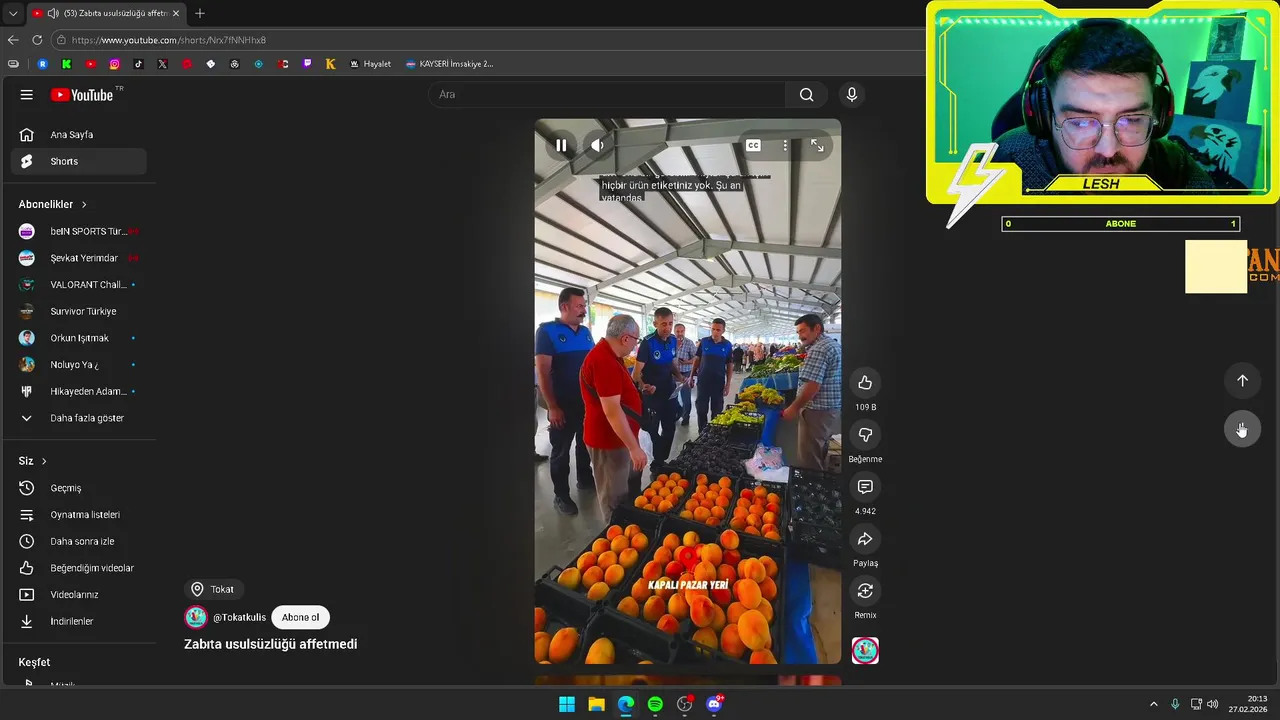The height and width of the screenshot is (720, 1280).
Task: Click the Tokat location chip
Action: (x=213, y=589)
